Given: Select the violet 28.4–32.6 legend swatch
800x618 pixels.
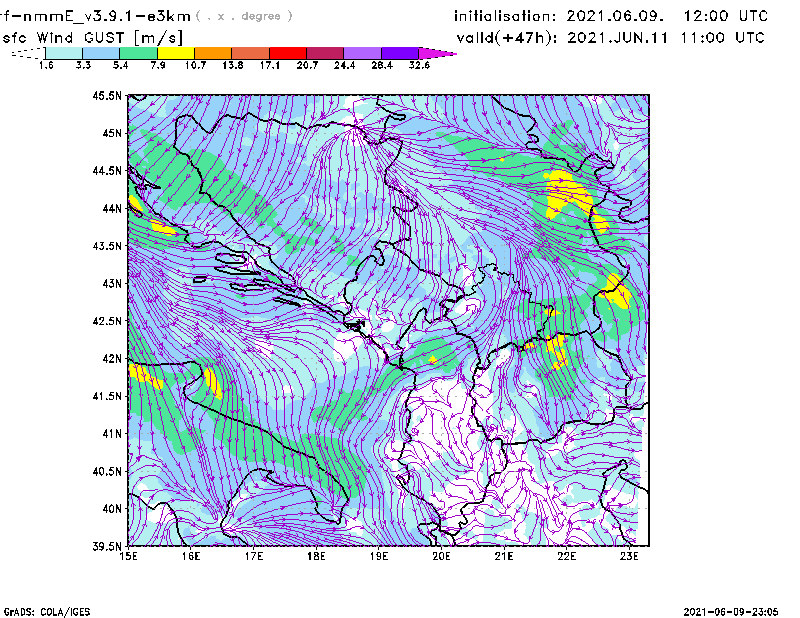Looking at the screenshot, I should (x=400, y=53).
